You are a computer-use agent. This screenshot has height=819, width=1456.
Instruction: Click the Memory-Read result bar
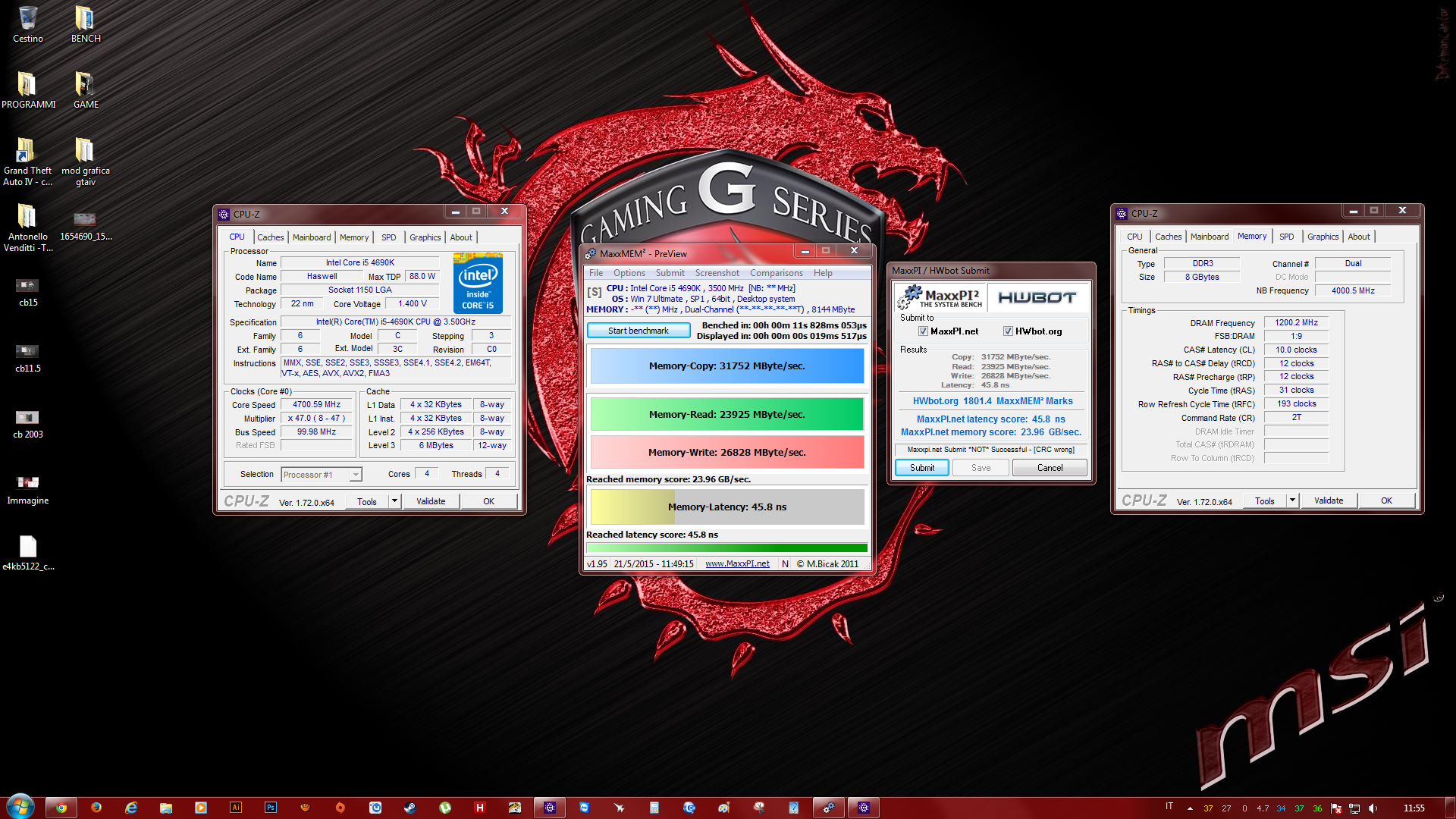726,414
